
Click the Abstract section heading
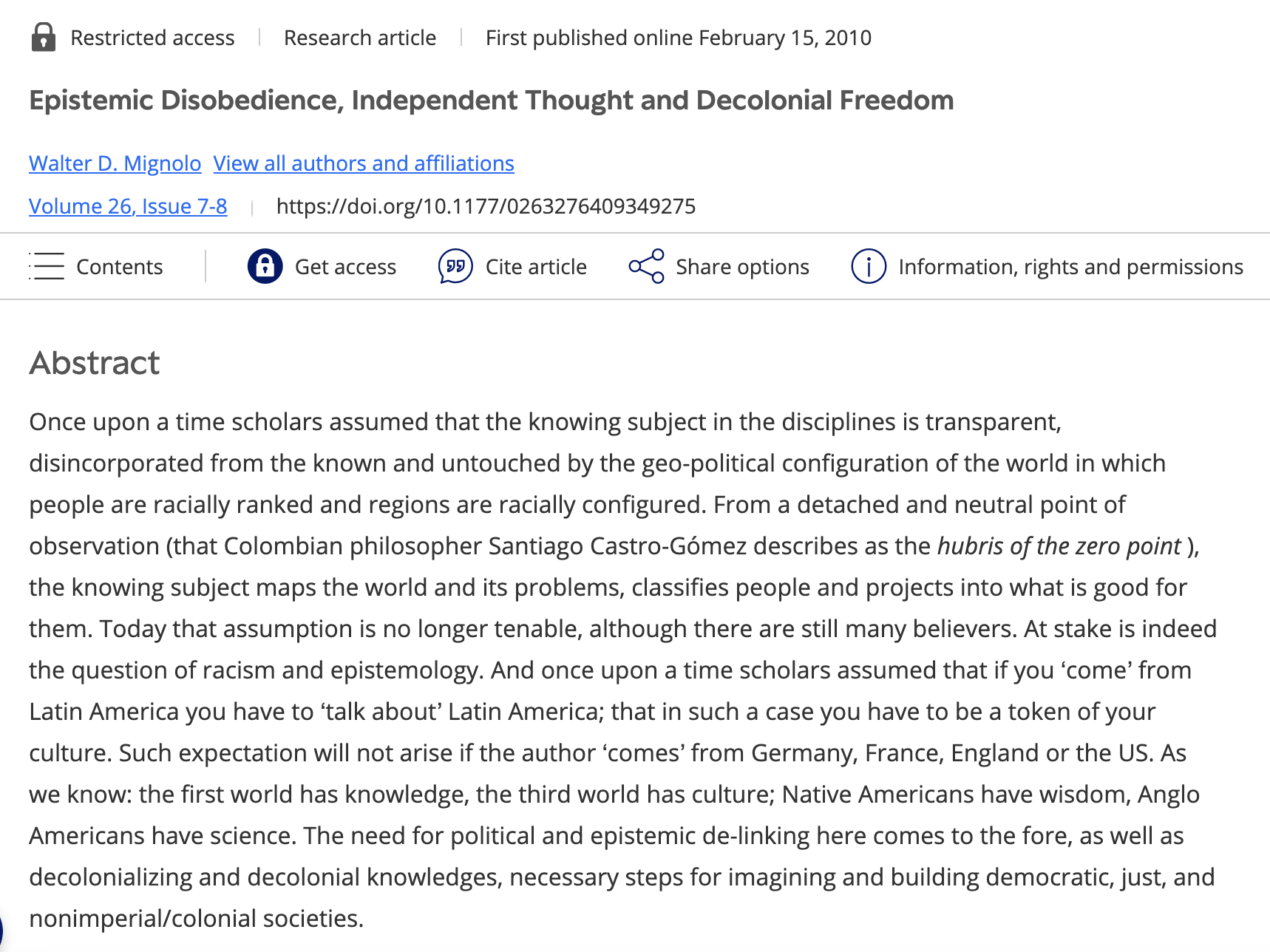(95, 363)
